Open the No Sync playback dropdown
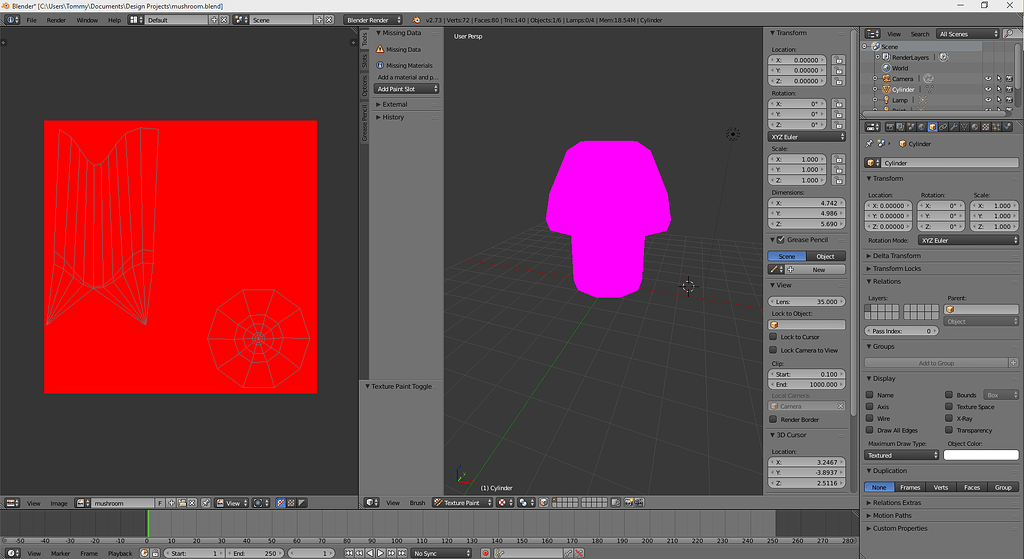 pos(441,553)
